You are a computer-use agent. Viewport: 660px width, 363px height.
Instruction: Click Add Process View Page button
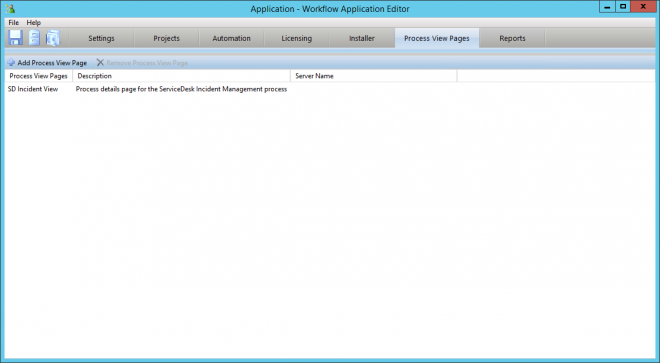47,63
